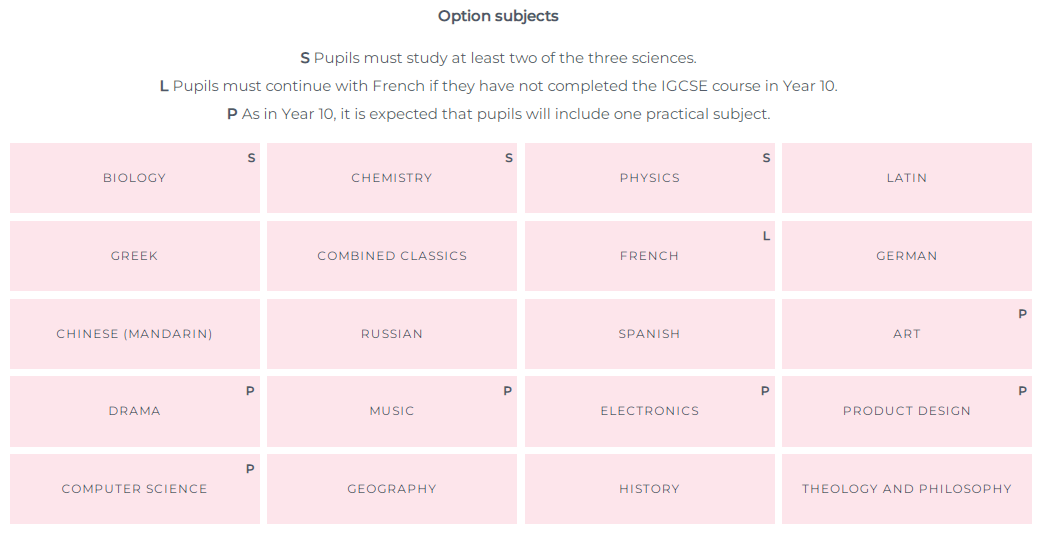The height and width of the screenshot is (536, 1042).
Task: Click the Physics subject tile
Action: (x=650, y=178)
